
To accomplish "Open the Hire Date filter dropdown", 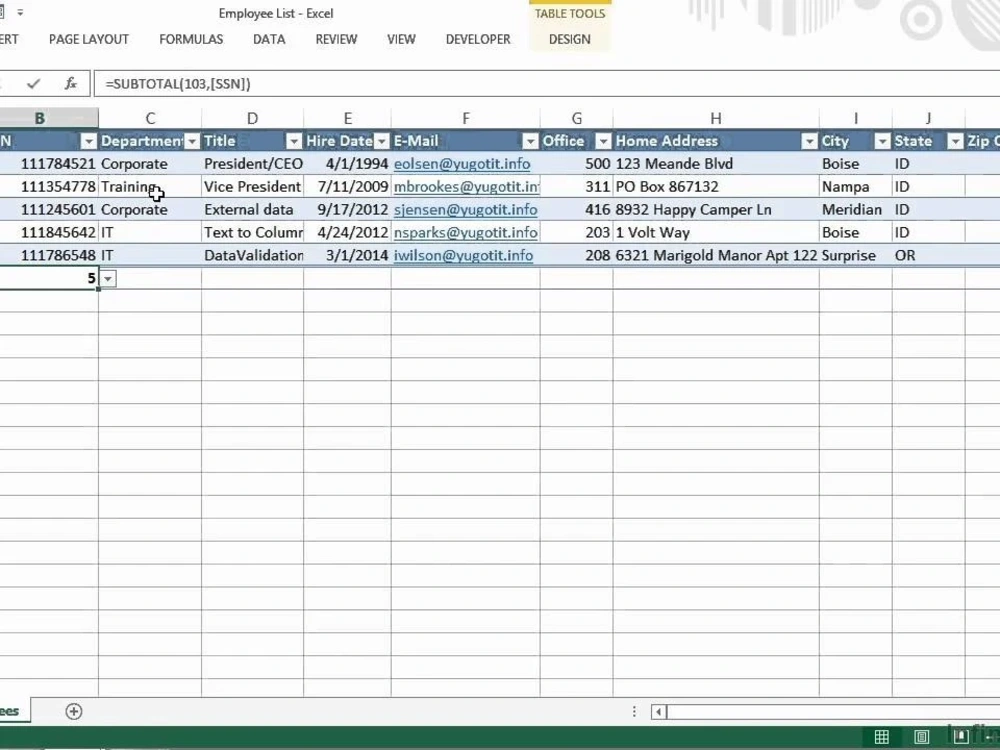I will pyautogui.click(x=381, y=141).
